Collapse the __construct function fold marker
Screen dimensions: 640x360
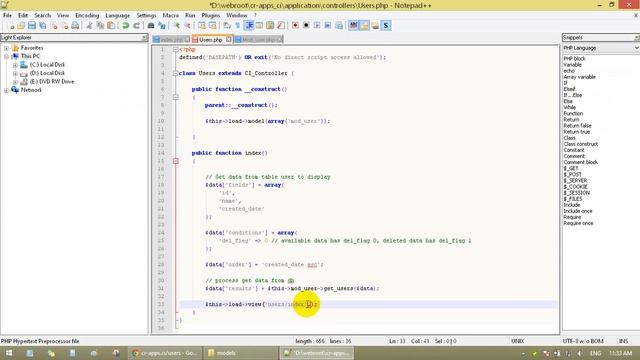click(x=176, y=97)
